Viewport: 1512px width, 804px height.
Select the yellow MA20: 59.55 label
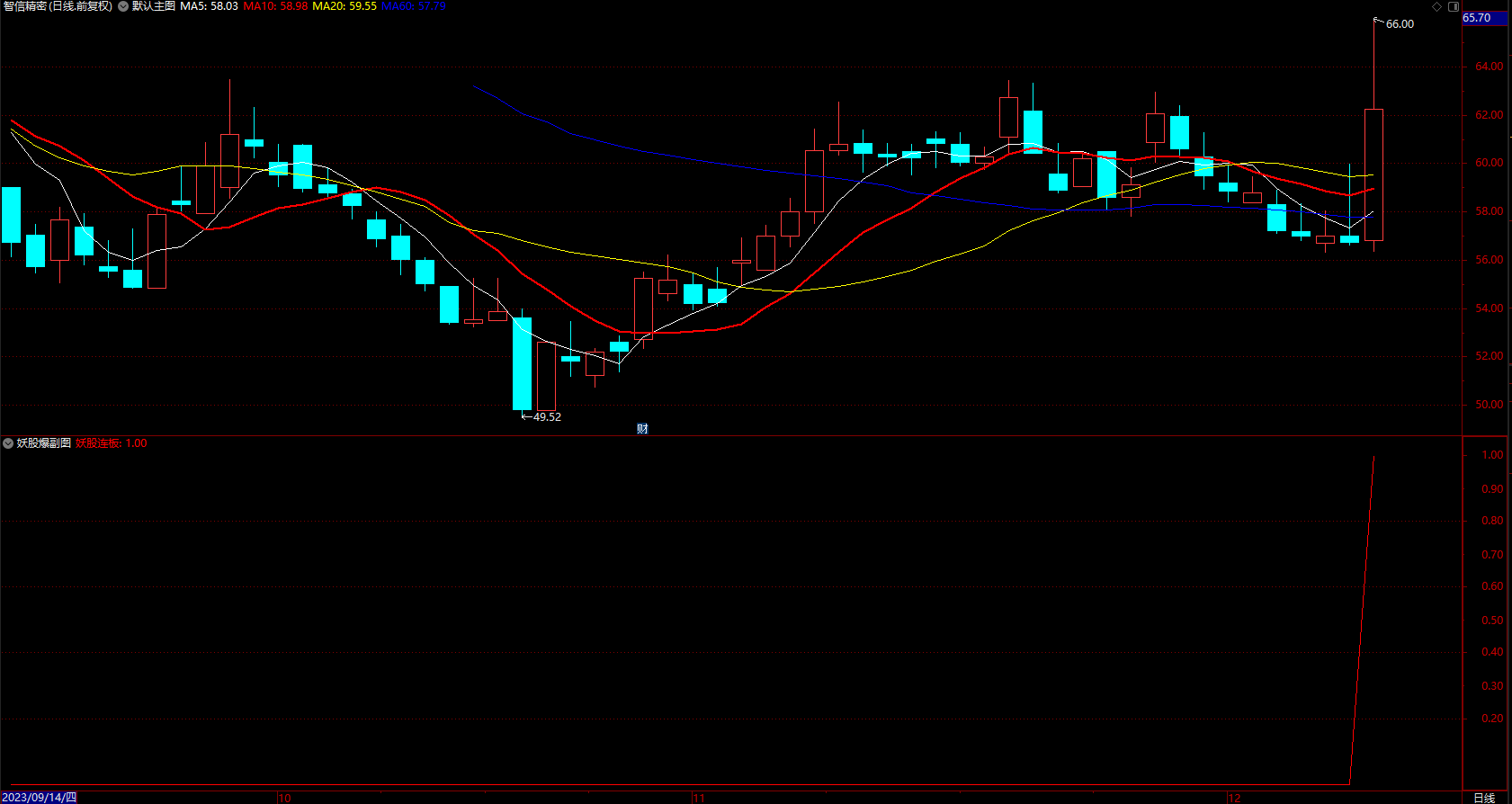pos(344,6)
